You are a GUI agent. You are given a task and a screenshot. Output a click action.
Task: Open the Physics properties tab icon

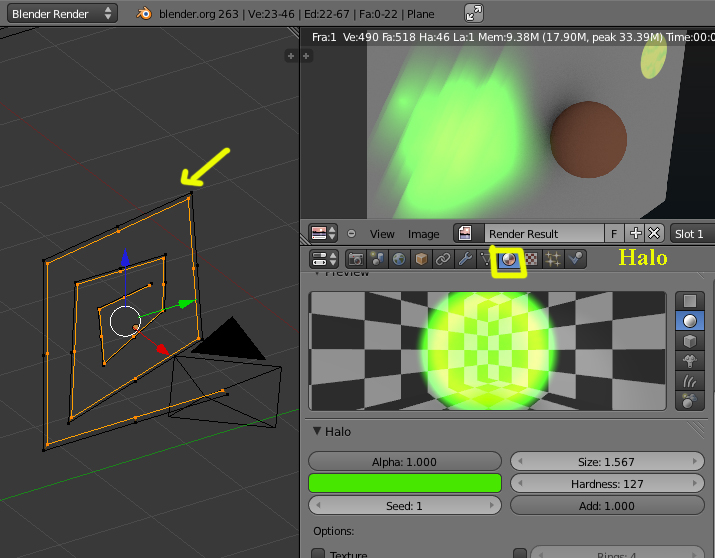[x=575, y=259]
